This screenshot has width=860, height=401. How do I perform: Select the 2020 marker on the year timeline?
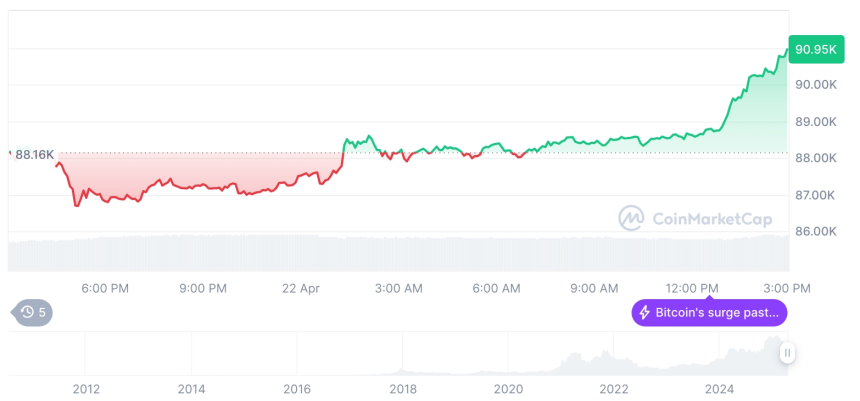click(x=508, y=389)
